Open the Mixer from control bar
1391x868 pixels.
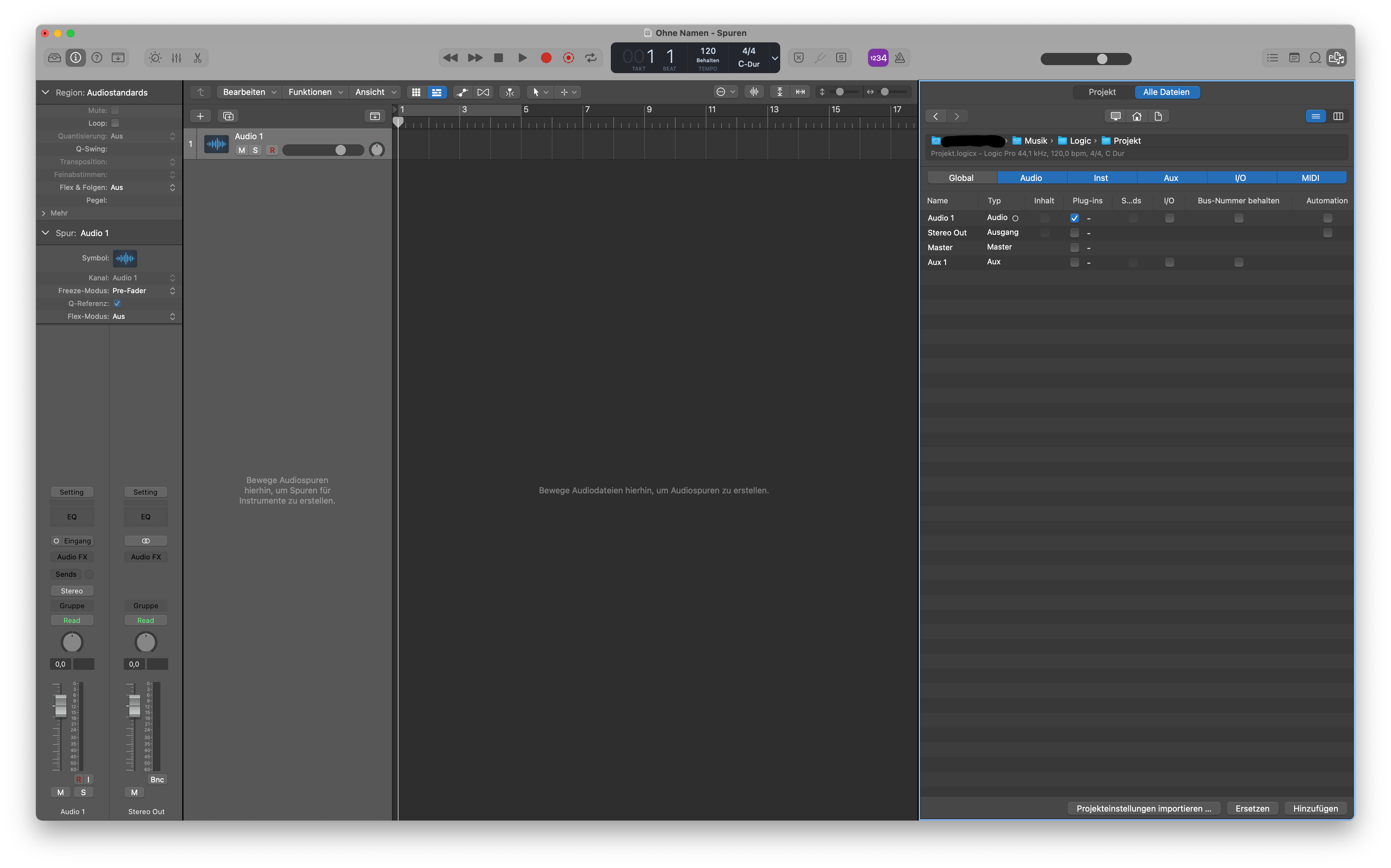pyautogui.click(x=176, y=57)
